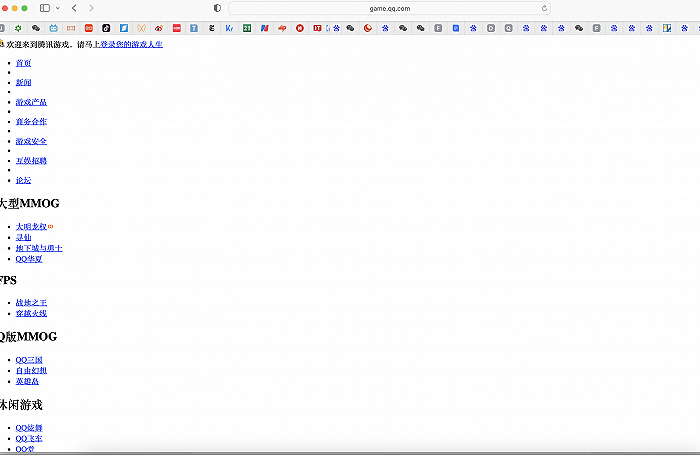Reload the game.qq.com page
The width and height of the screenshot is (700, 455).
[x=544, y=8]
